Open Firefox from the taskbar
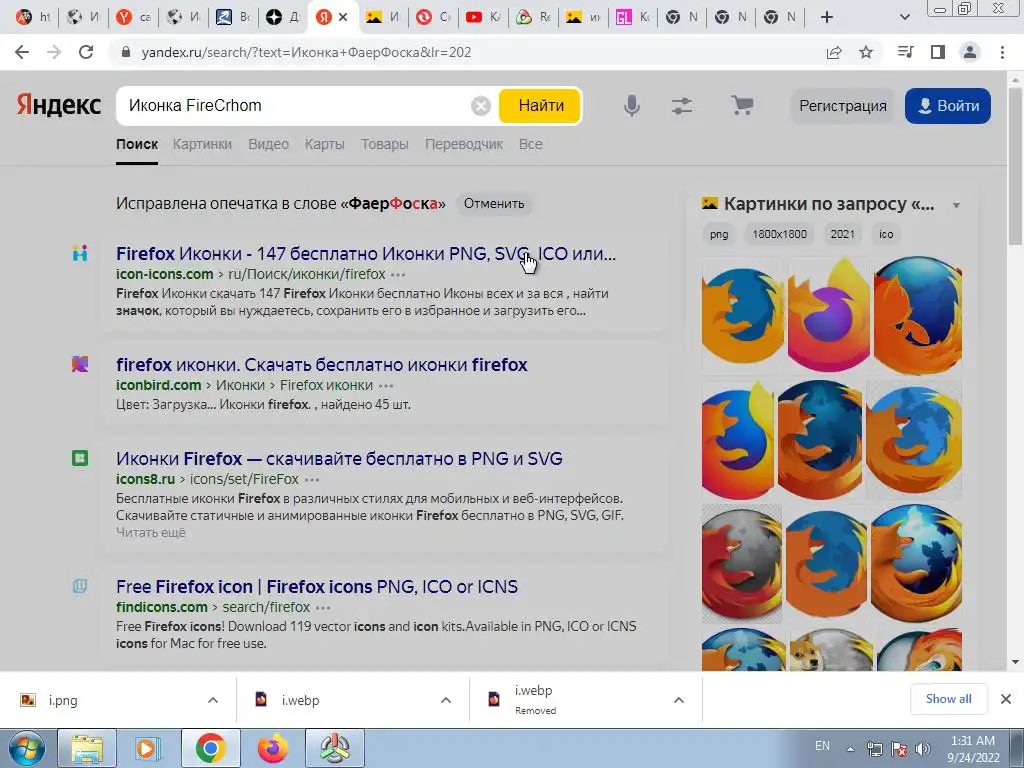 tap(272, 748)
